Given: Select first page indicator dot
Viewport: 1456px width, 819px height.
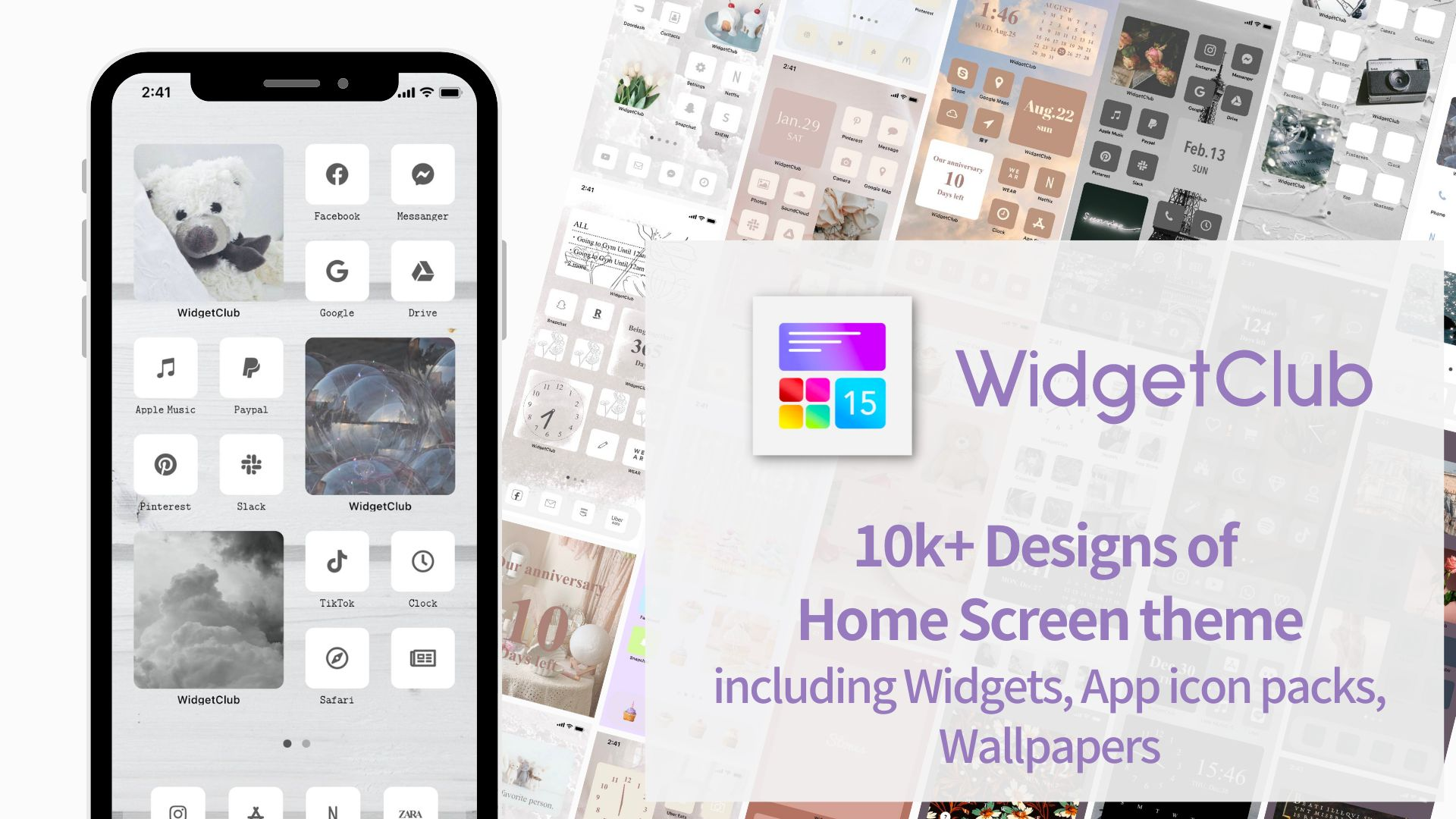Looking at the screenshot, I should point(282,742).
